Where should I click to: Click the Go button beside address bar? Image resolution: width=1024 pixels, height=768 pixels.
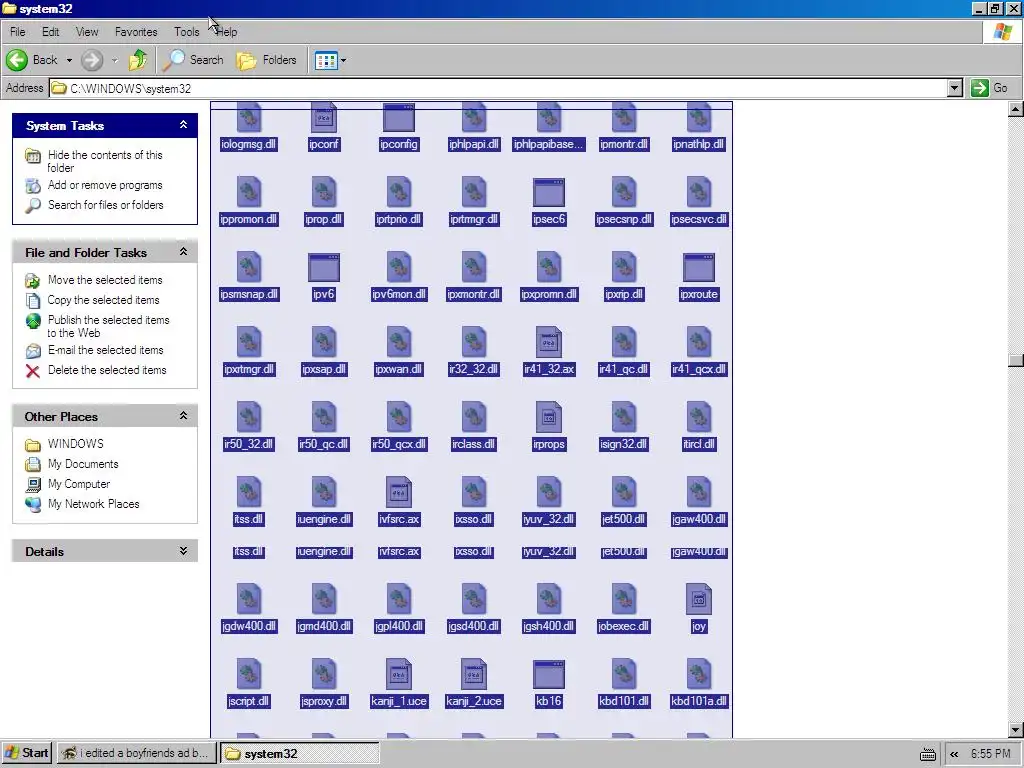pyautogui.click(x=989, y=88)
